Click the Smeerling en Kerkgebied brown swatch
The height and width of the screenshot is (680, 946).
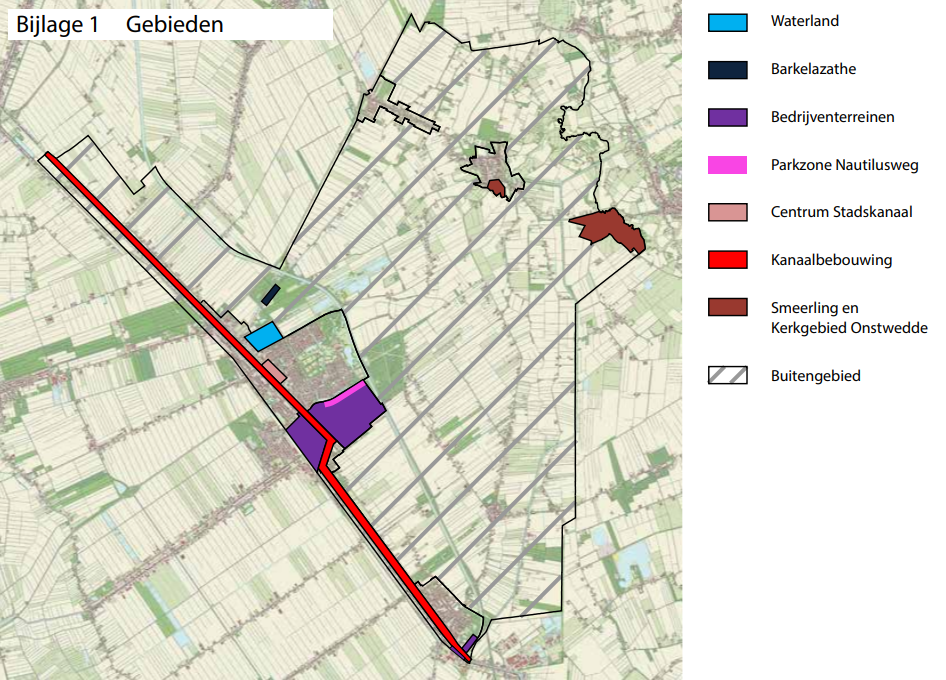728,307
